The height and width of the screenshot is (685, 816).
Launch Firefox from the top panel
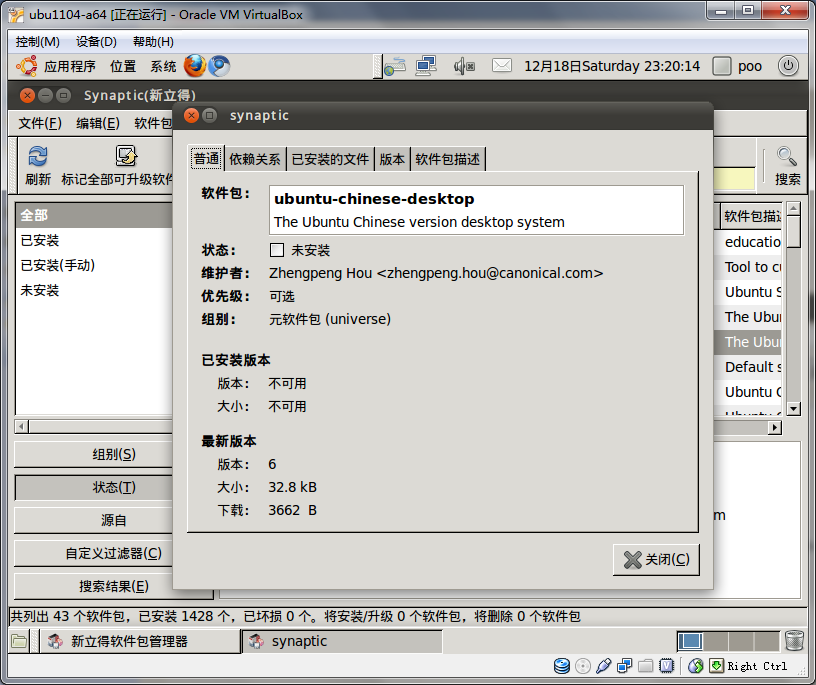[195, 66]
